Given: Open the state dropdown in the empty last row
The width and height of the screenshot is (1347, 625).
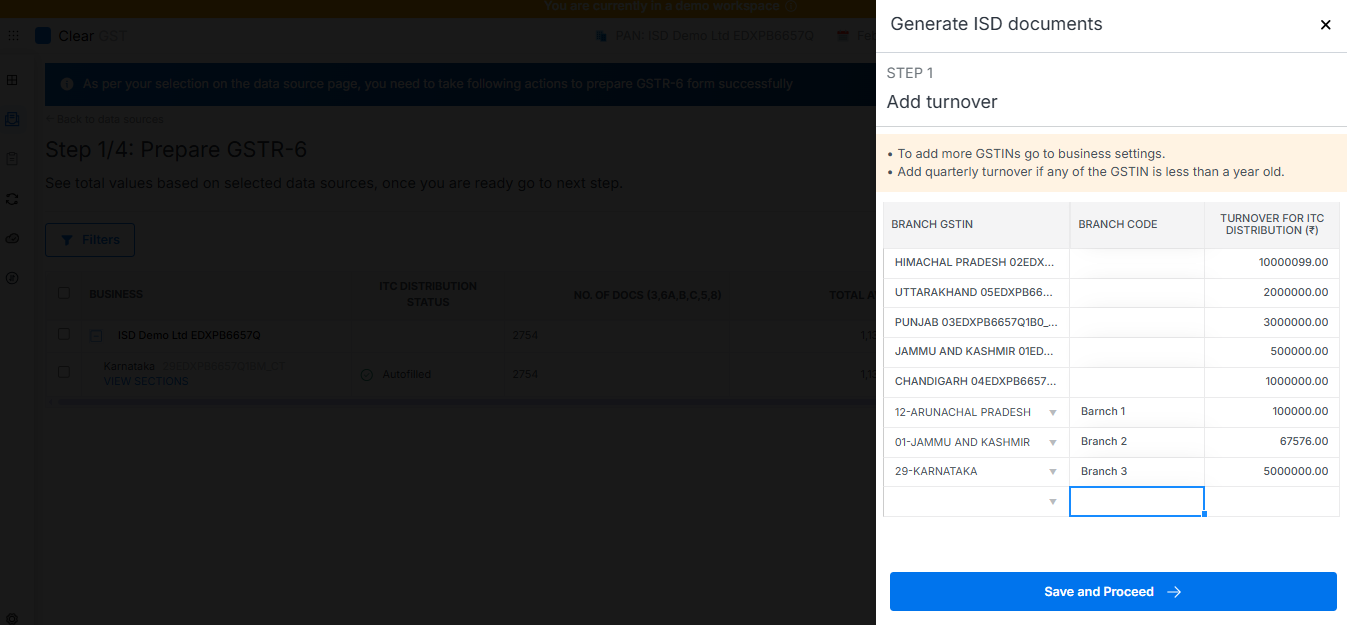Looking at the screenshot, I should (1052, 502).
